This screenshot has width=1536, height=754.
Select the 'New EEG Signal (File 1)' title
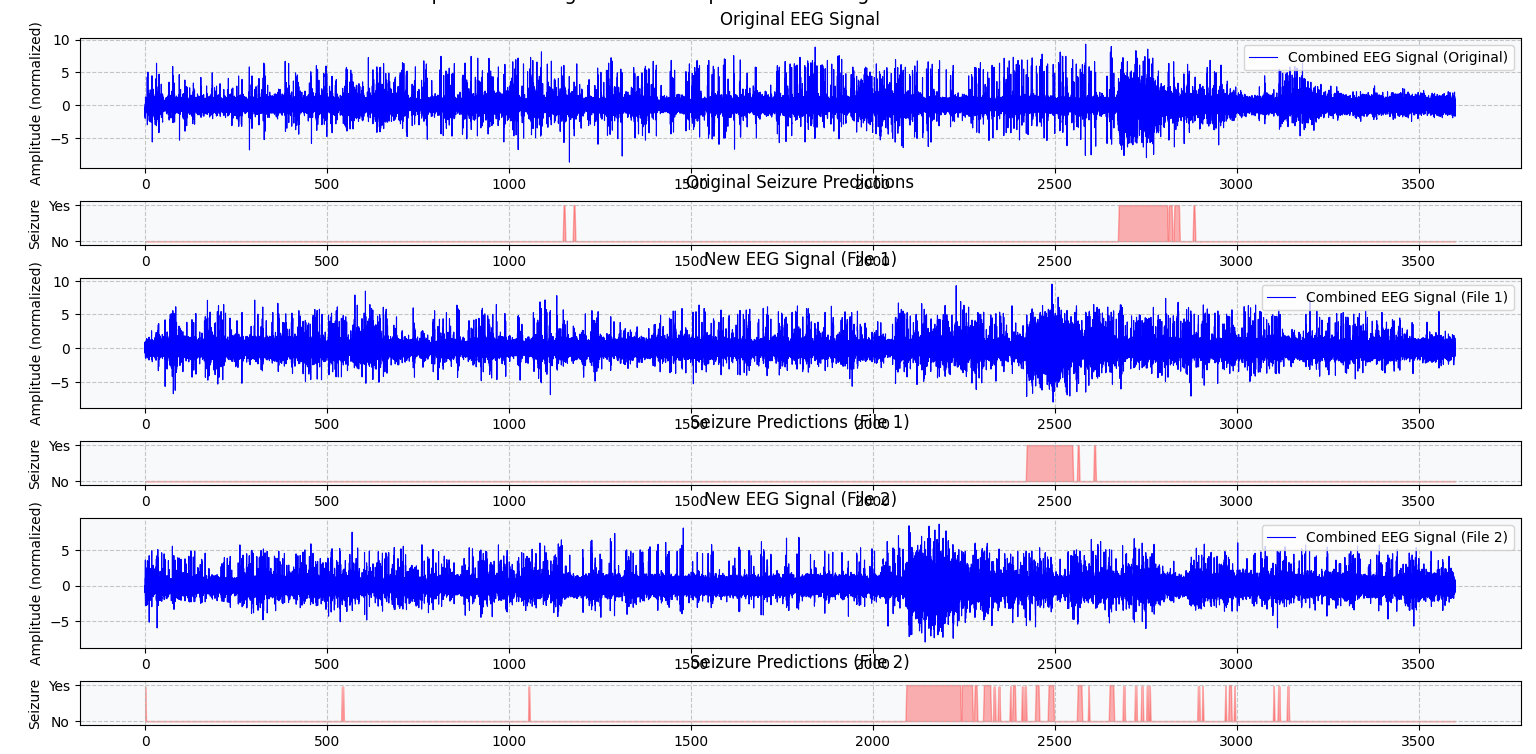coord(799,259)
